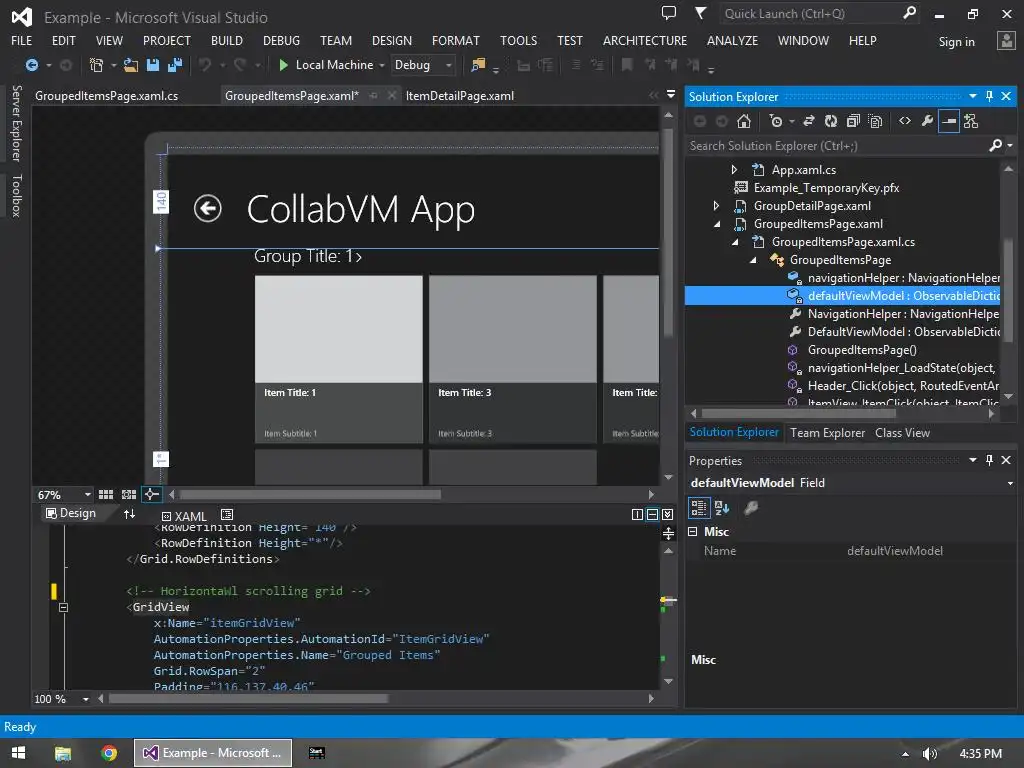This screenshot has width=1024, height=768.
Task: Toggle Categorized view in Properties panel
Action: click(x=699, y=507)
